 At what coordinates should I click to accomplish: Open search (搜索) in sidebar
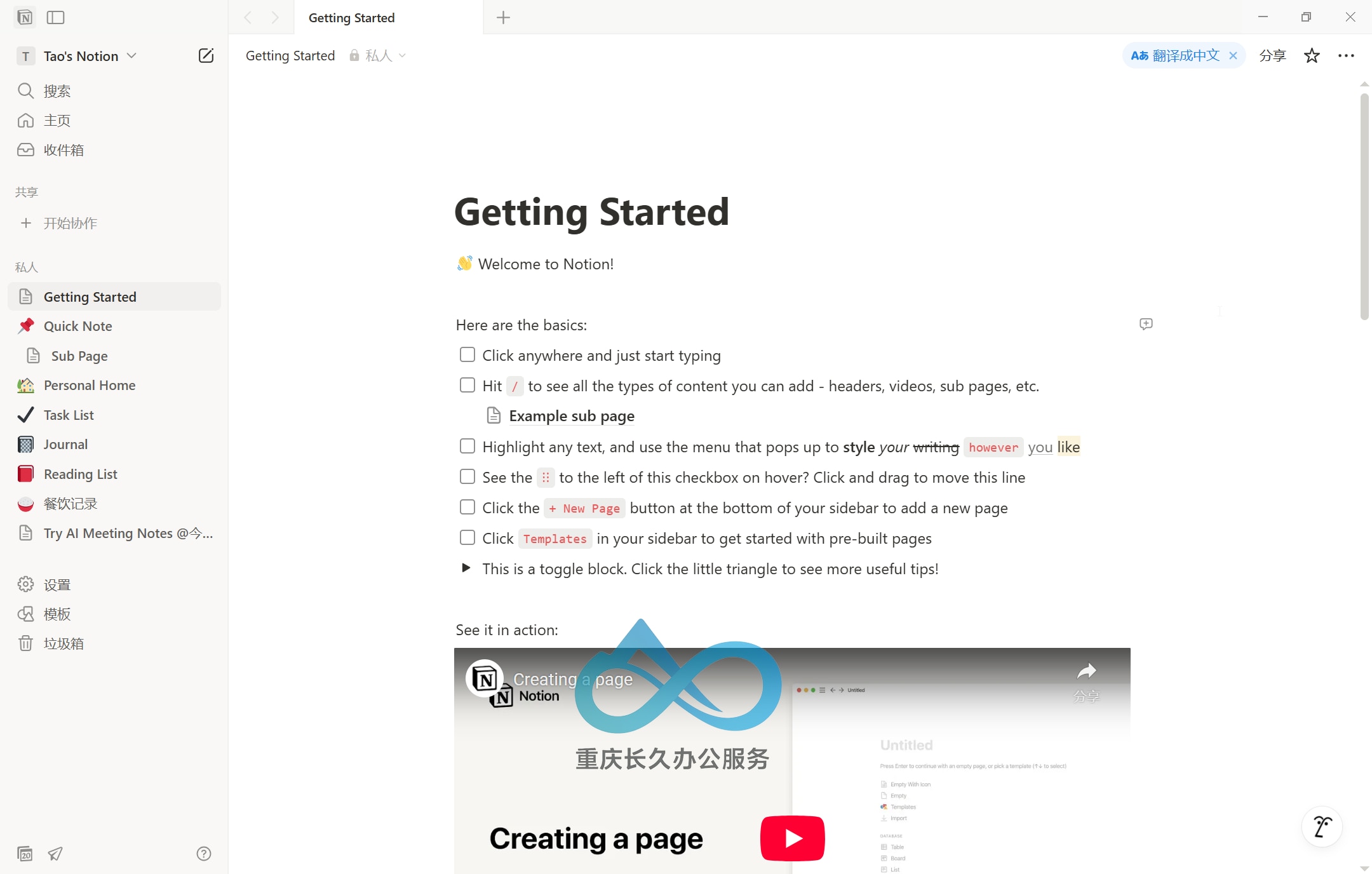pos(114,91)
